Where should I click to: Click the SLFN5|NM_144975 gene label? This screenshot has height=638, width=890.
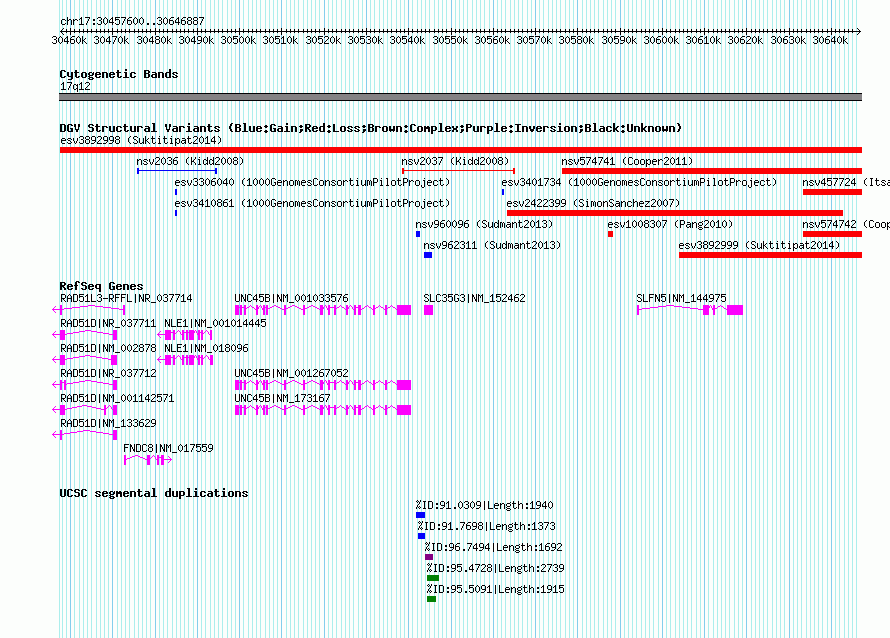[681, 299]
